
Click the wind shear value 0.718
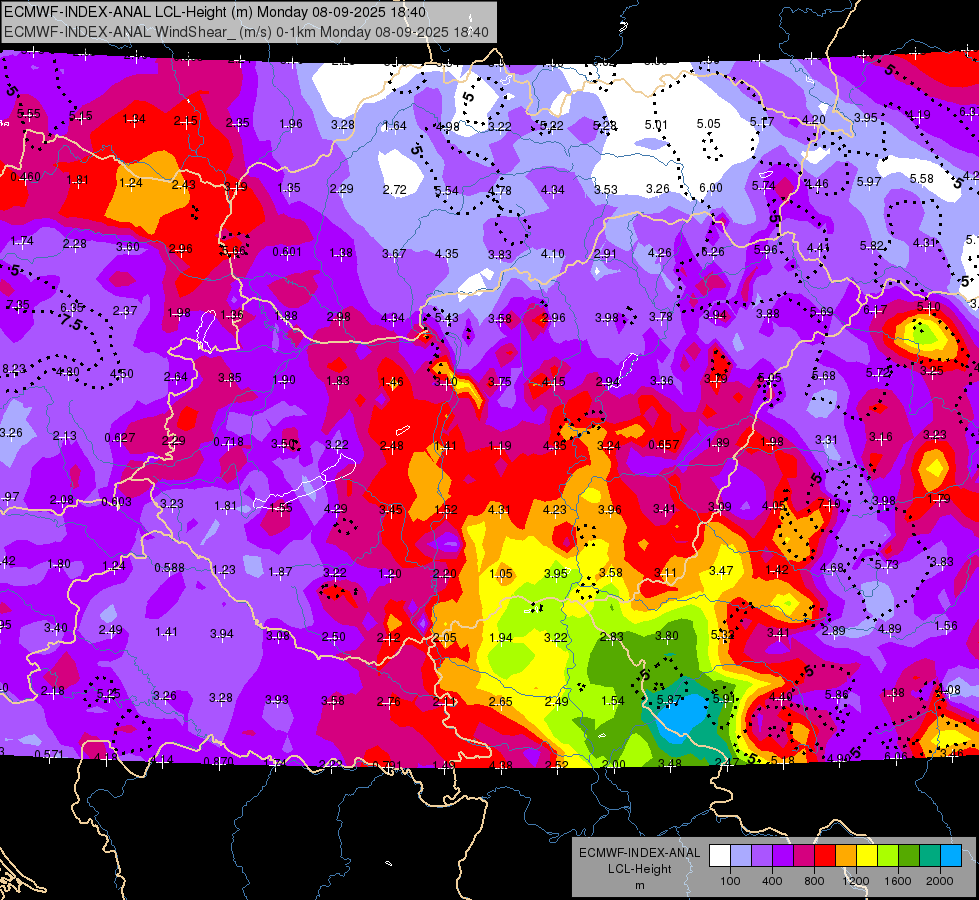228,442
